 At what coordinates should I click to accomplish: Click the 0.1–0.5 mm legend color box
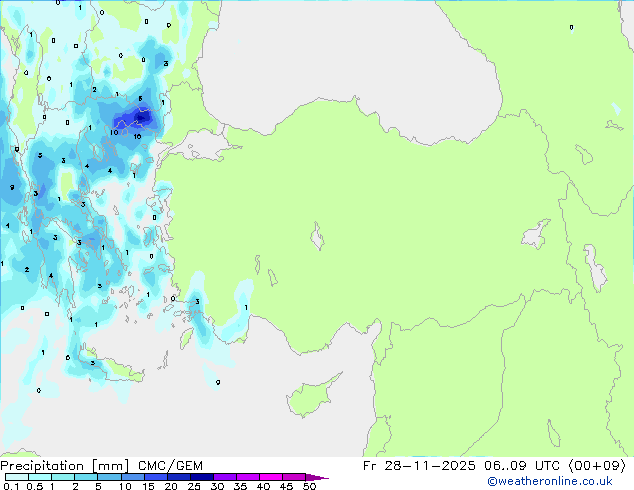[17, 477]
